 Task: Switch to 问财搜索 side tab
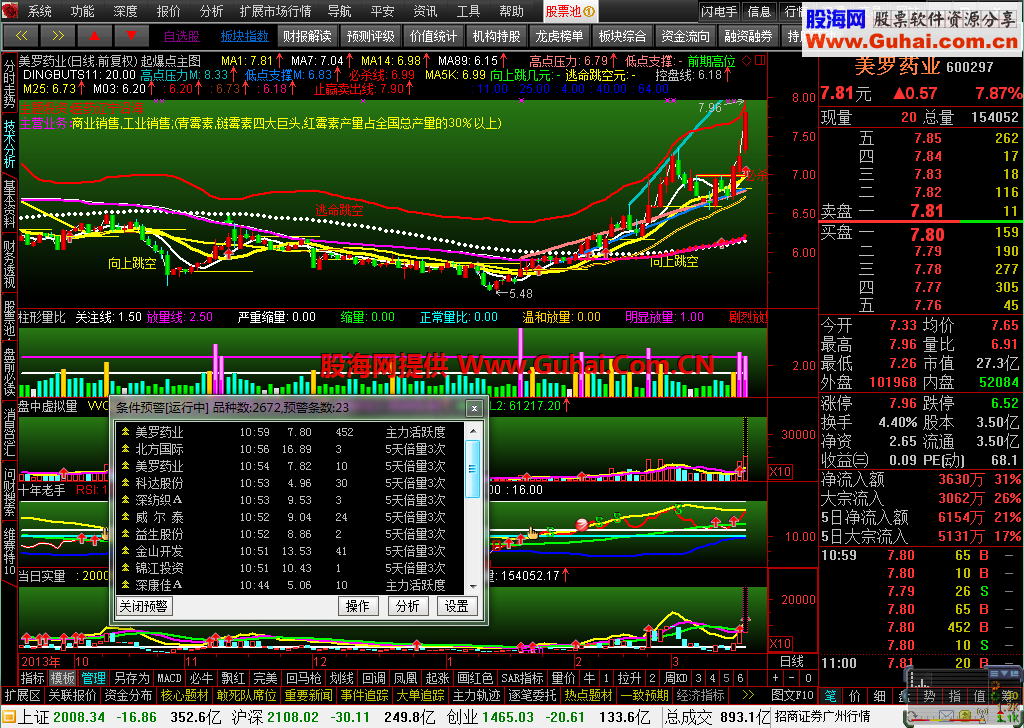pos(9,490)
